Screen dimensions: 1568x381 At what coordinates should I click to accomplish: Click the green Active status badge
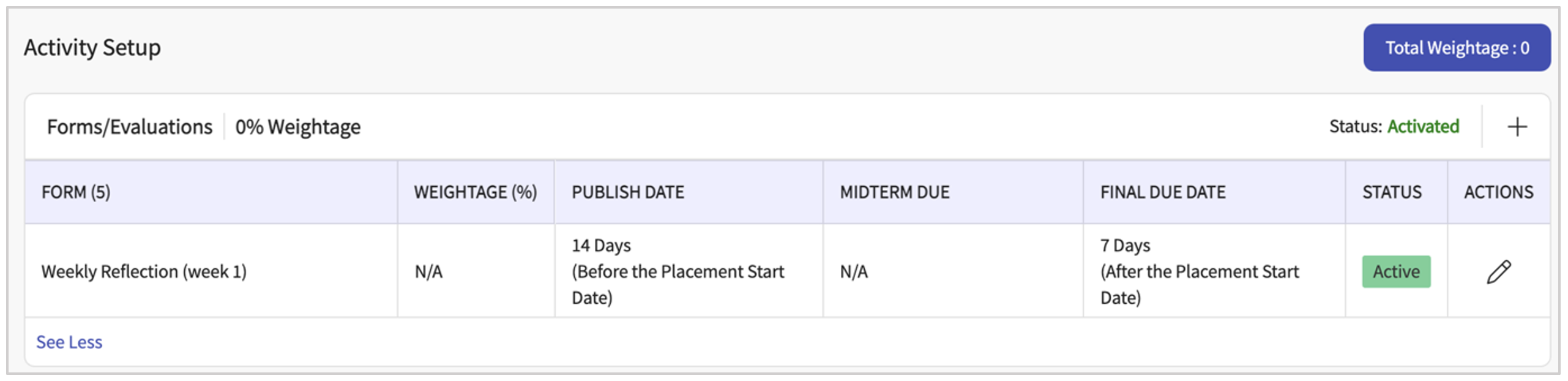[1395, 271]
